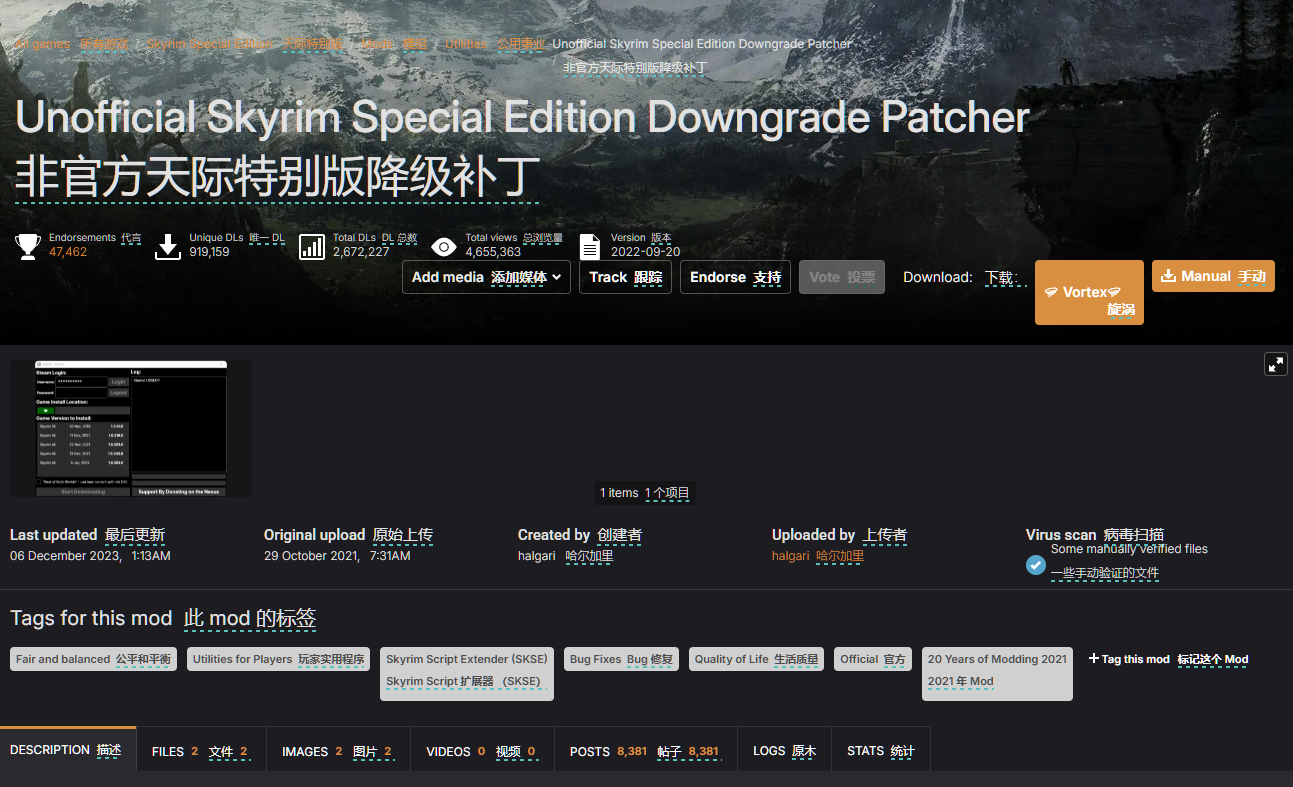Select the Official tag
Screen dimensions: 1293x787
tap(873, 659)
